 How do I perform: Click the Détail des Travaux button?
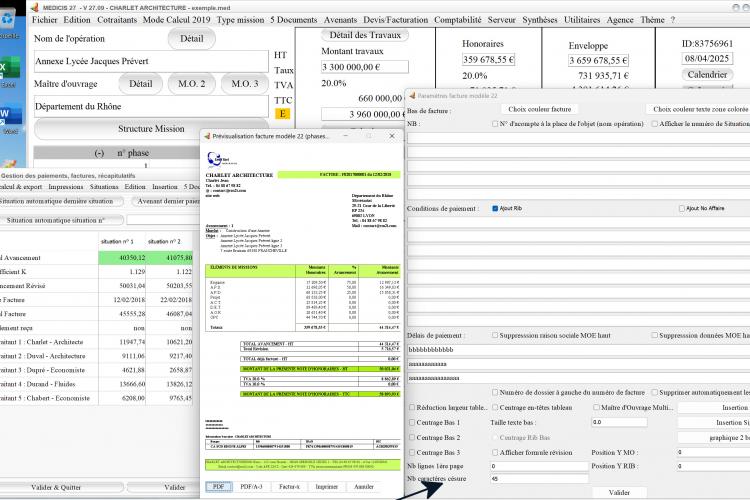point(365,35)
